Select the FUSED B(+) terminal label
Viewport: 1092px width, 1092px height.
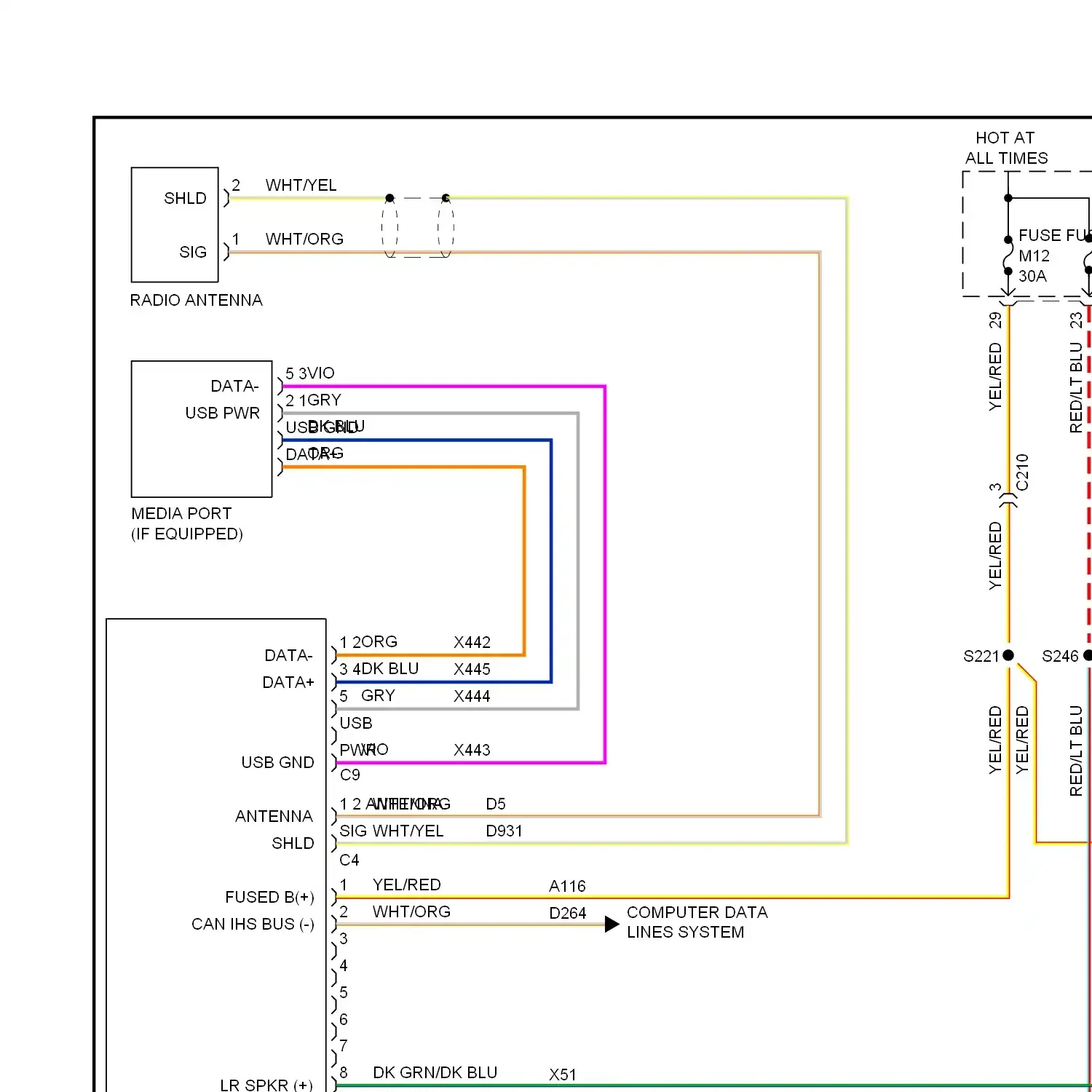pyautogui.click(x=269, y=897)
